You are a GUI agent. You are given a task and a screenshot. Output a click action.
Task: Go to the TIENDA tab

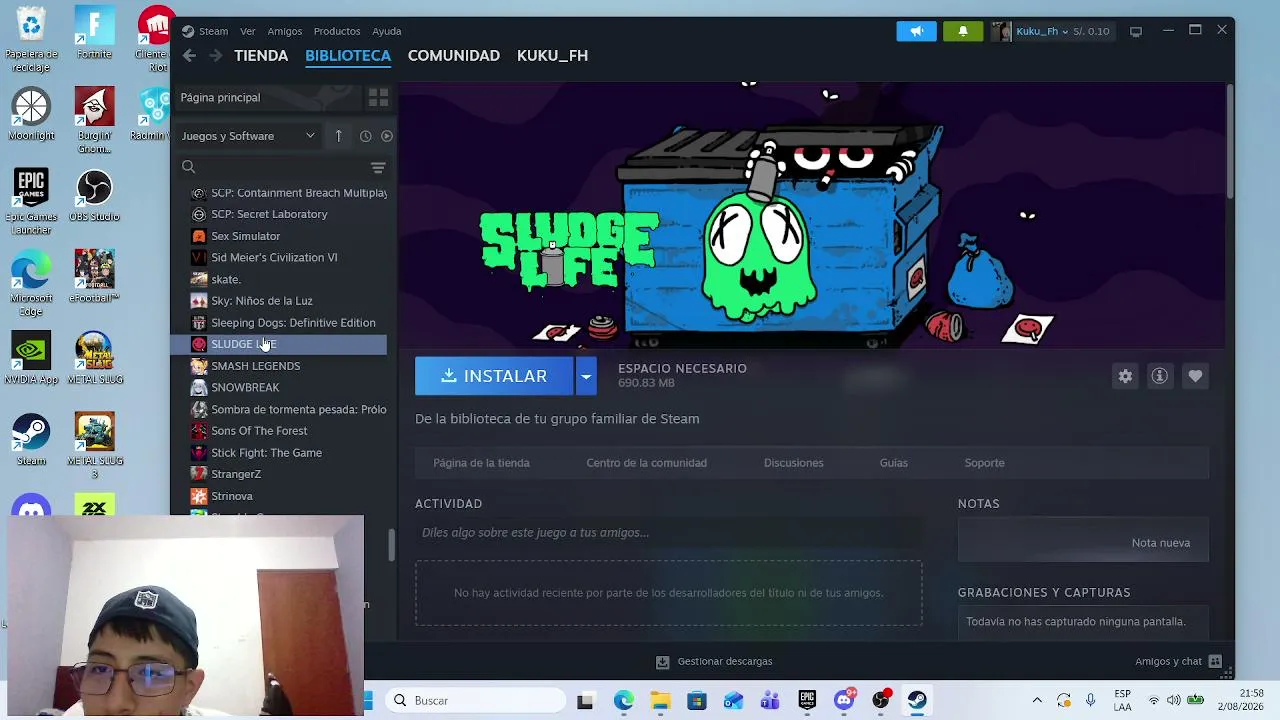[261, 56]
